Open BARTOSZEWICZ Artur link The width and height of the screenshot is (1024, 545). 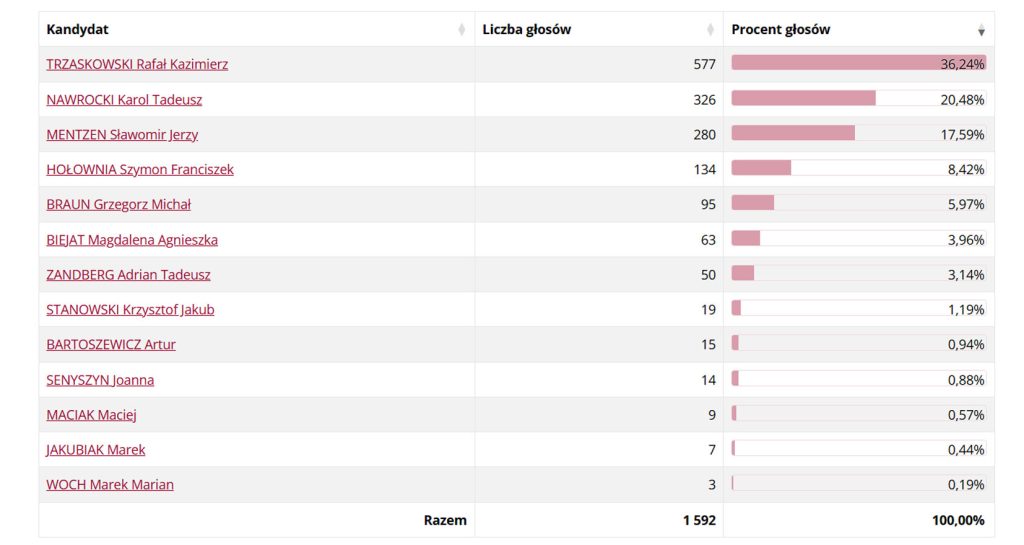coord(111,344)
